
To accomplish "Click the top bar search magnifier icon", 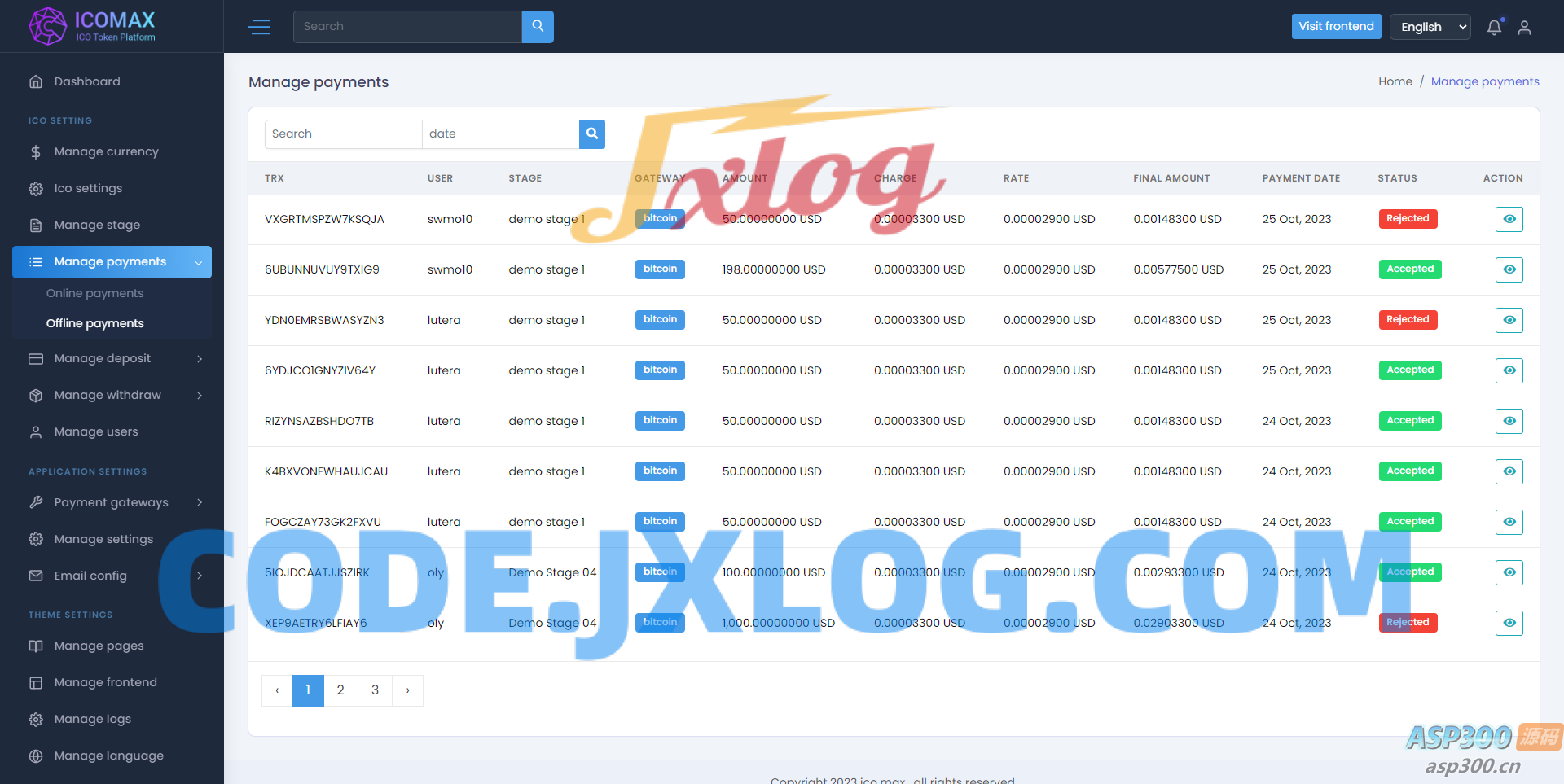I will coord(538,27).
